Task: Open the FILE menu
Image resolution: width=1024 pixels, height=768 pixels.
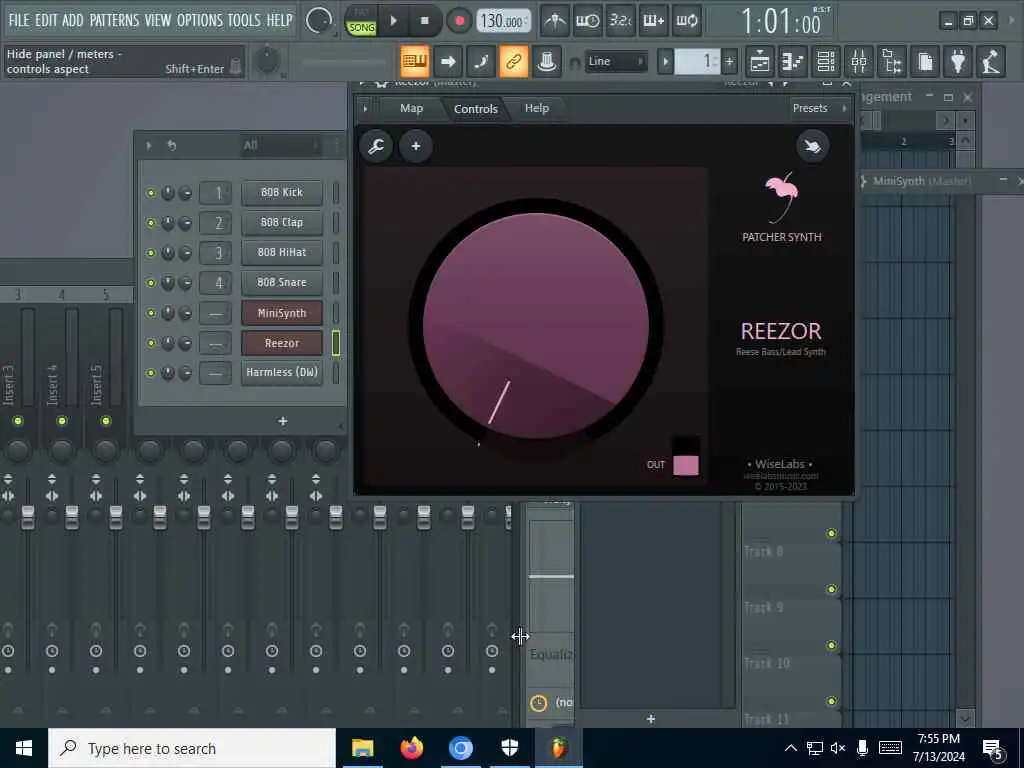Action: (18, 20)
